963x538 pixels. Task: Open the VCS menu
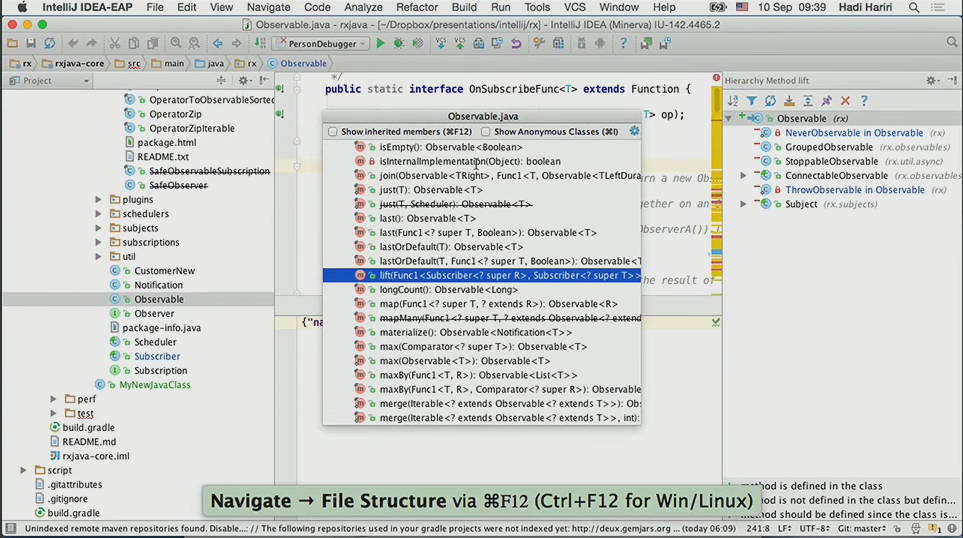575,7
